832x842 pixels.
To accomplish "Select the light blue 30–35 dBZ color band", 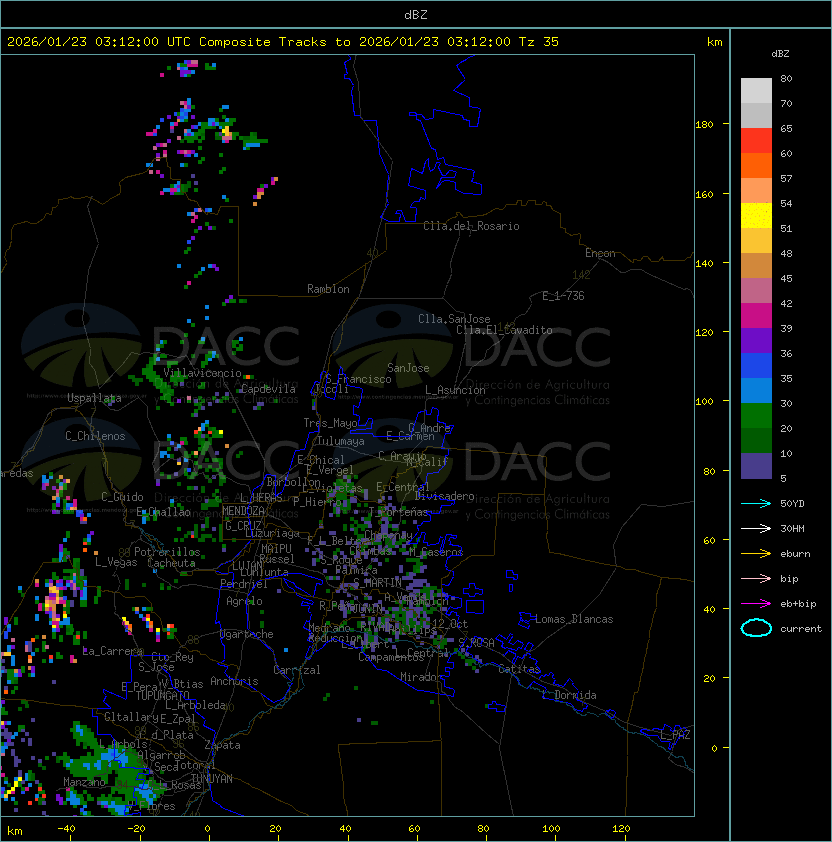I will [x=756, y=390].
